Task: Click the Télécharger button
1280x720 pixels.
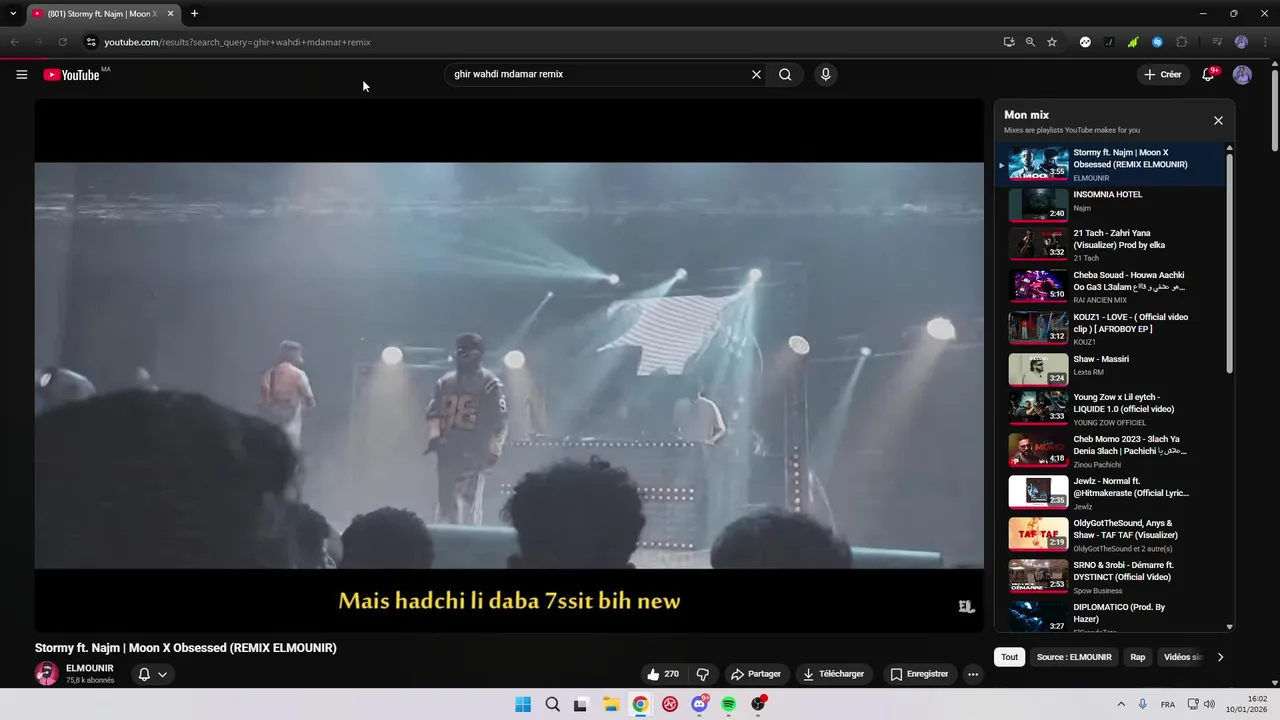Action: pos(833,674)
